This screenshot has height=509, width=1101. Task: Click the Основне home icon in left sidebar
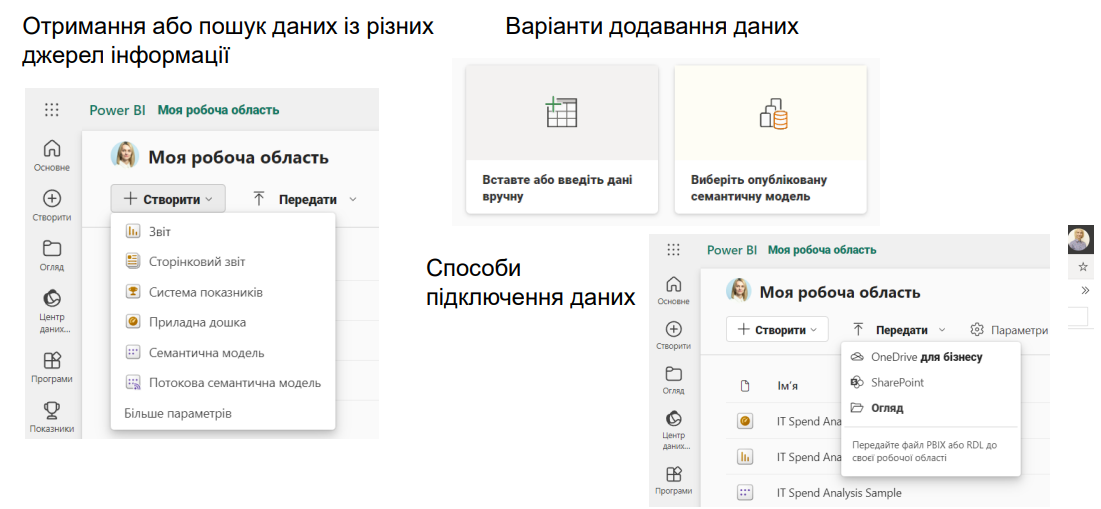point(52,149)
